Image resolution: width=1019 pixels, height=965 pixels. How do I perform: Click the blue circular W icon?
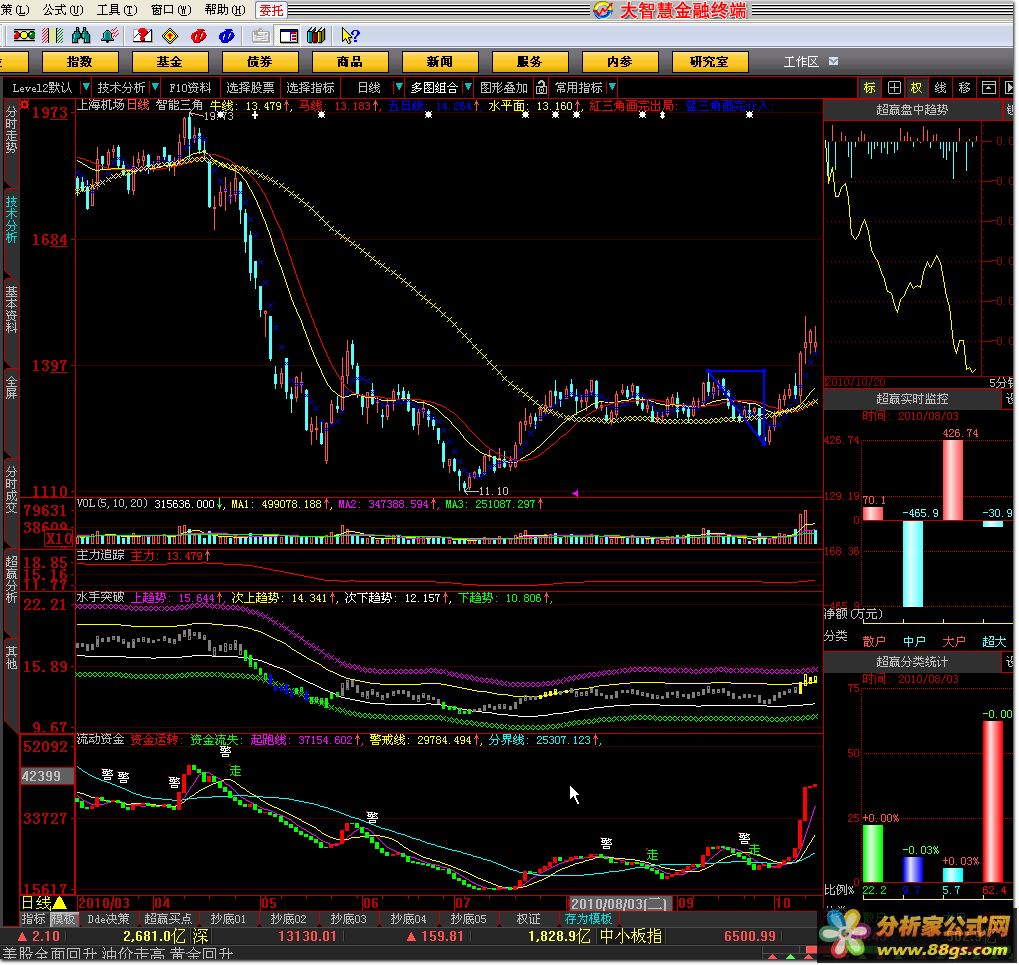point(227,36)
